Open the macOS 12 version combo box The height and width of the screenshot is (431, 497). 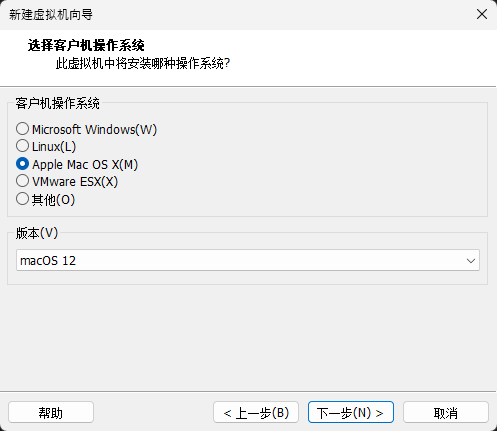point(248,260)
